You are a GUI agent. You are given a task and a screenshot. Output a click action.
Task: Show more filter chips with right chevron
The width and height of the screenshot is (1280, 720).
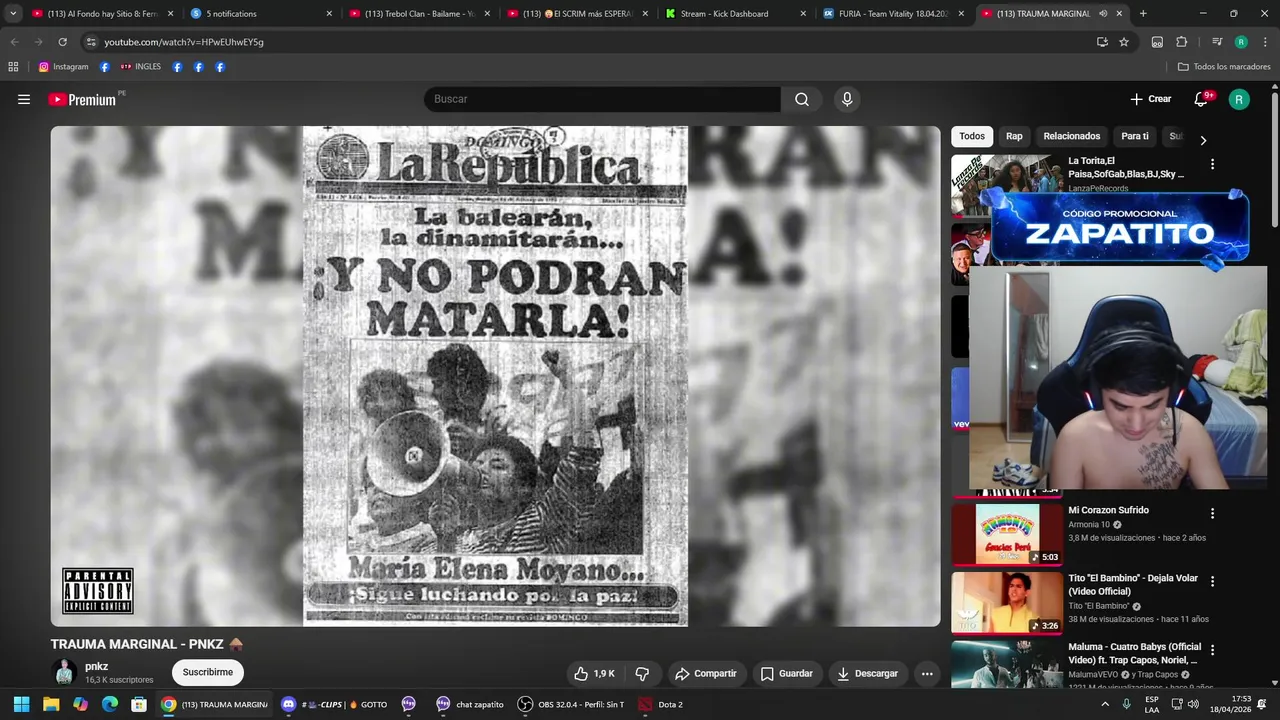pyautogui.click(x=1203, y=141)
